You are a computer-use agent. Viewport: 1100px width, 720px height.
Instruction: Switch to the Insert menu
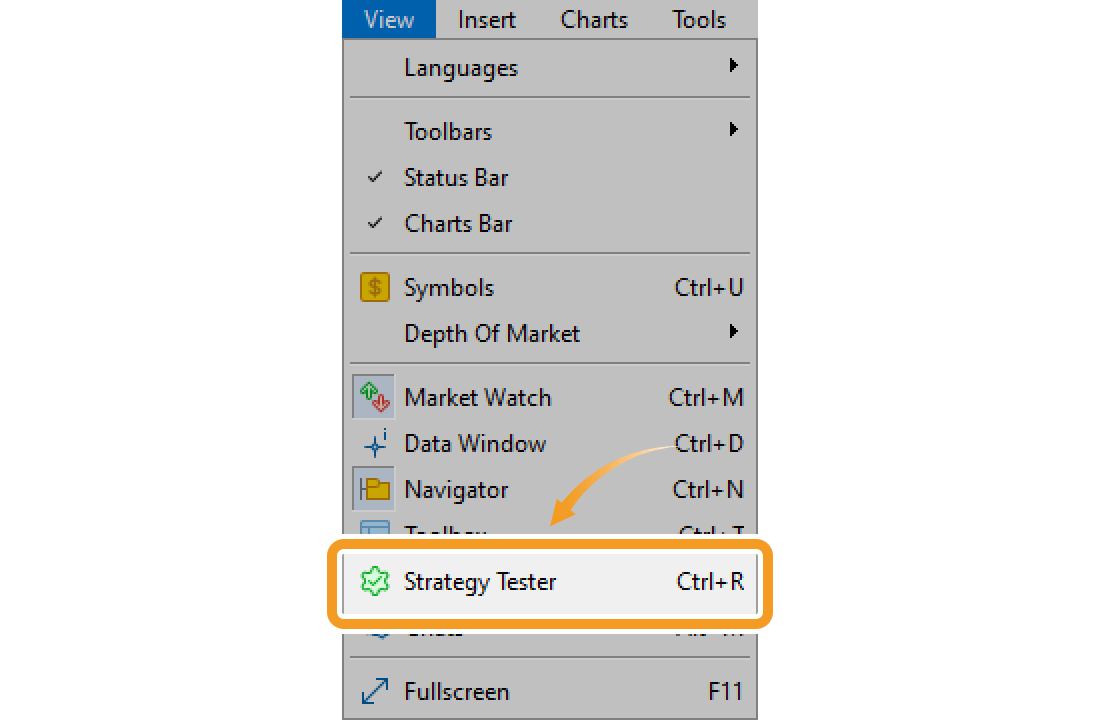(x=486, y=19)
